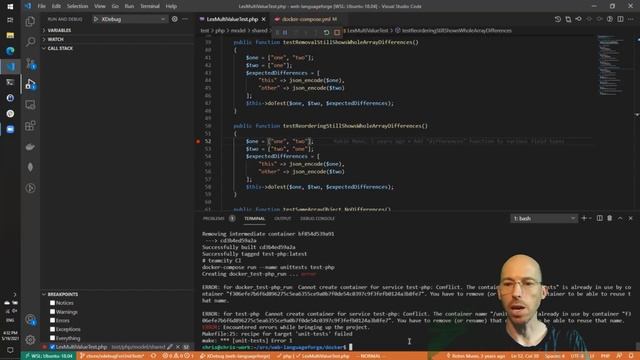
Task: Toggle the Everything breakpoint checkbox
Action: click(52, 338)
